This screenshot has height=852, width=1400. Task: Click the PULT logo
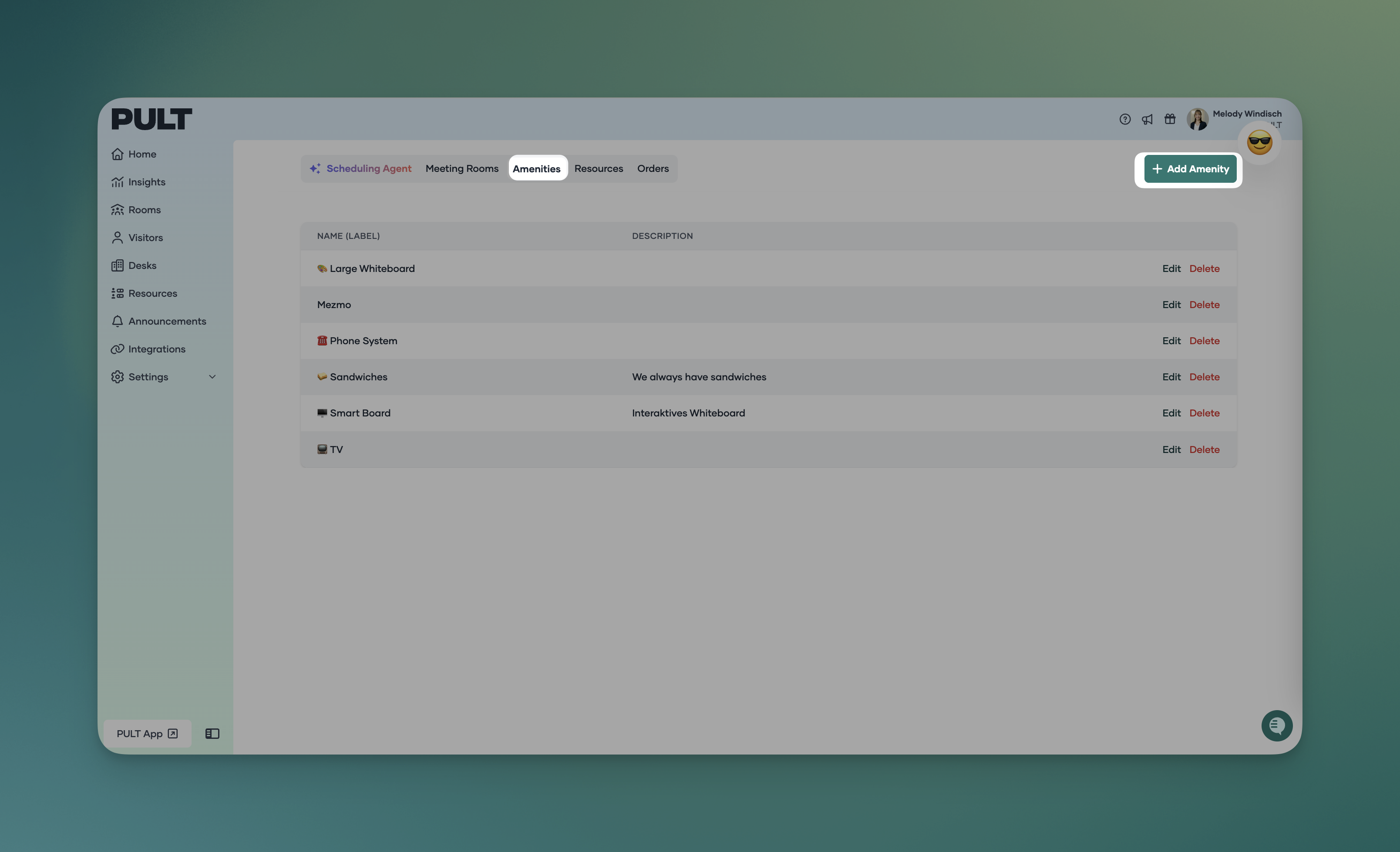tap(151, 119)
